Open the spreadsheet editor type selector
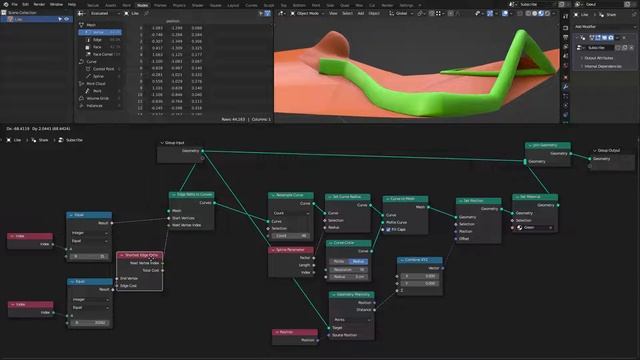 click(x=82, y=13)
